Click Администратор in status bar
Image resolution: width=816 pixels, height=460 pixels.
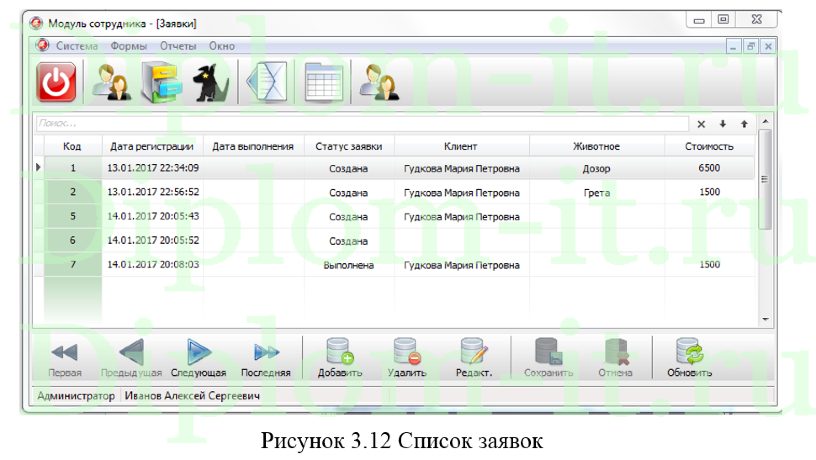(x=76, y=395)
